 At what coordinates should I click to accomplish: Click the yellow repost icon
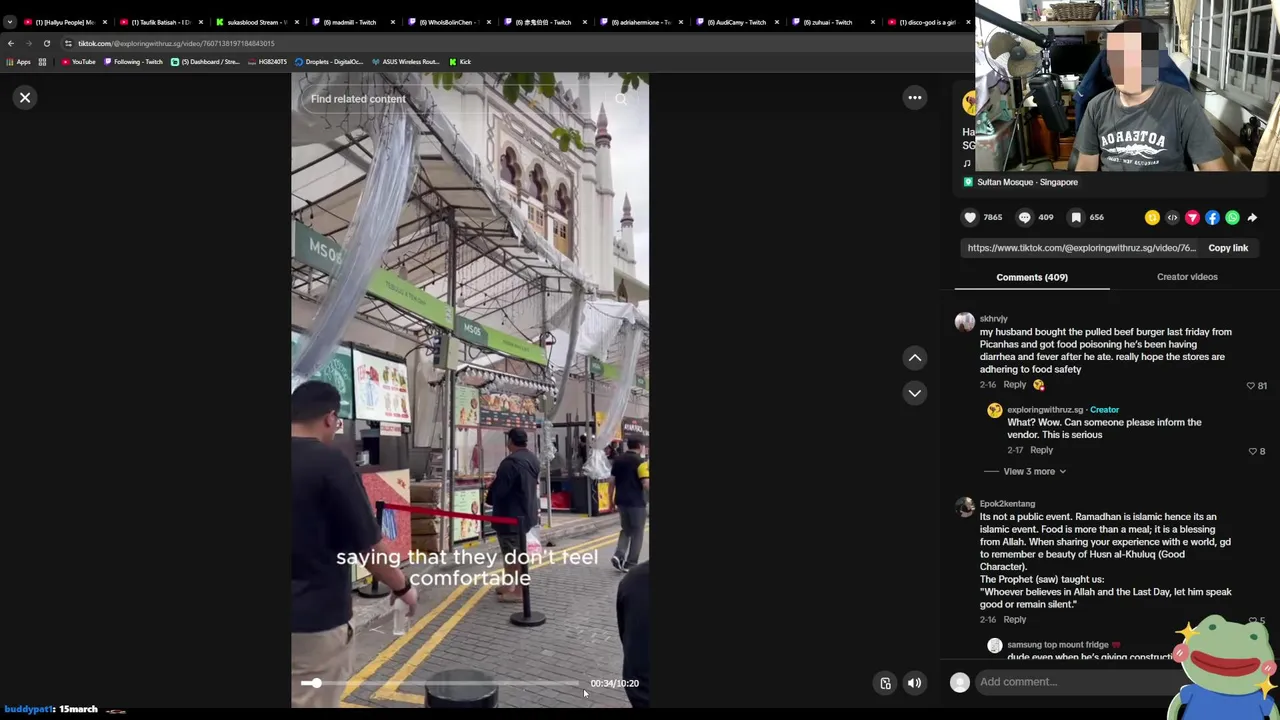(1152, 217)
